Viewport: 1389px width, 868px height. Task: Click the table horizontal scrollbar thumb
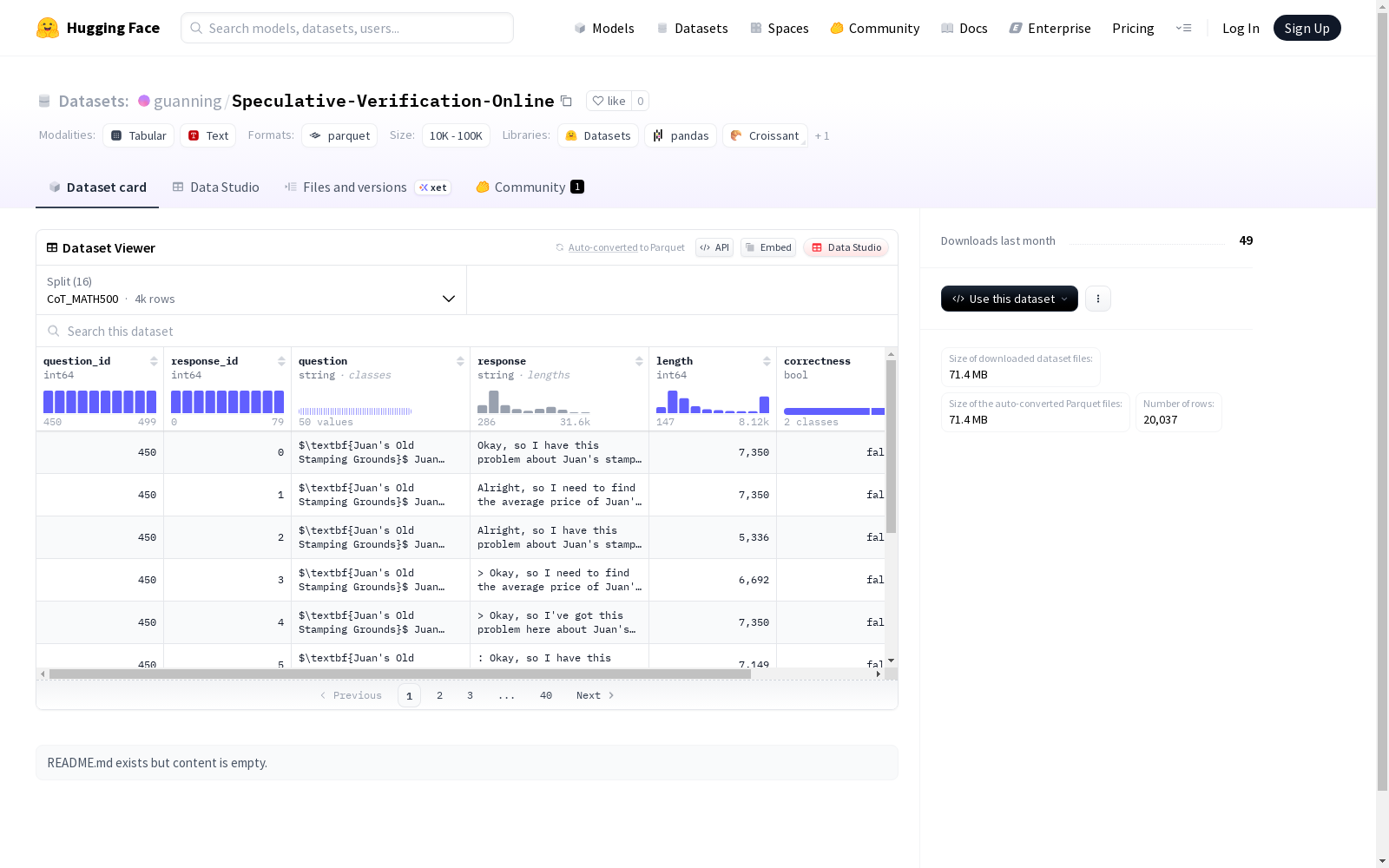400,674
